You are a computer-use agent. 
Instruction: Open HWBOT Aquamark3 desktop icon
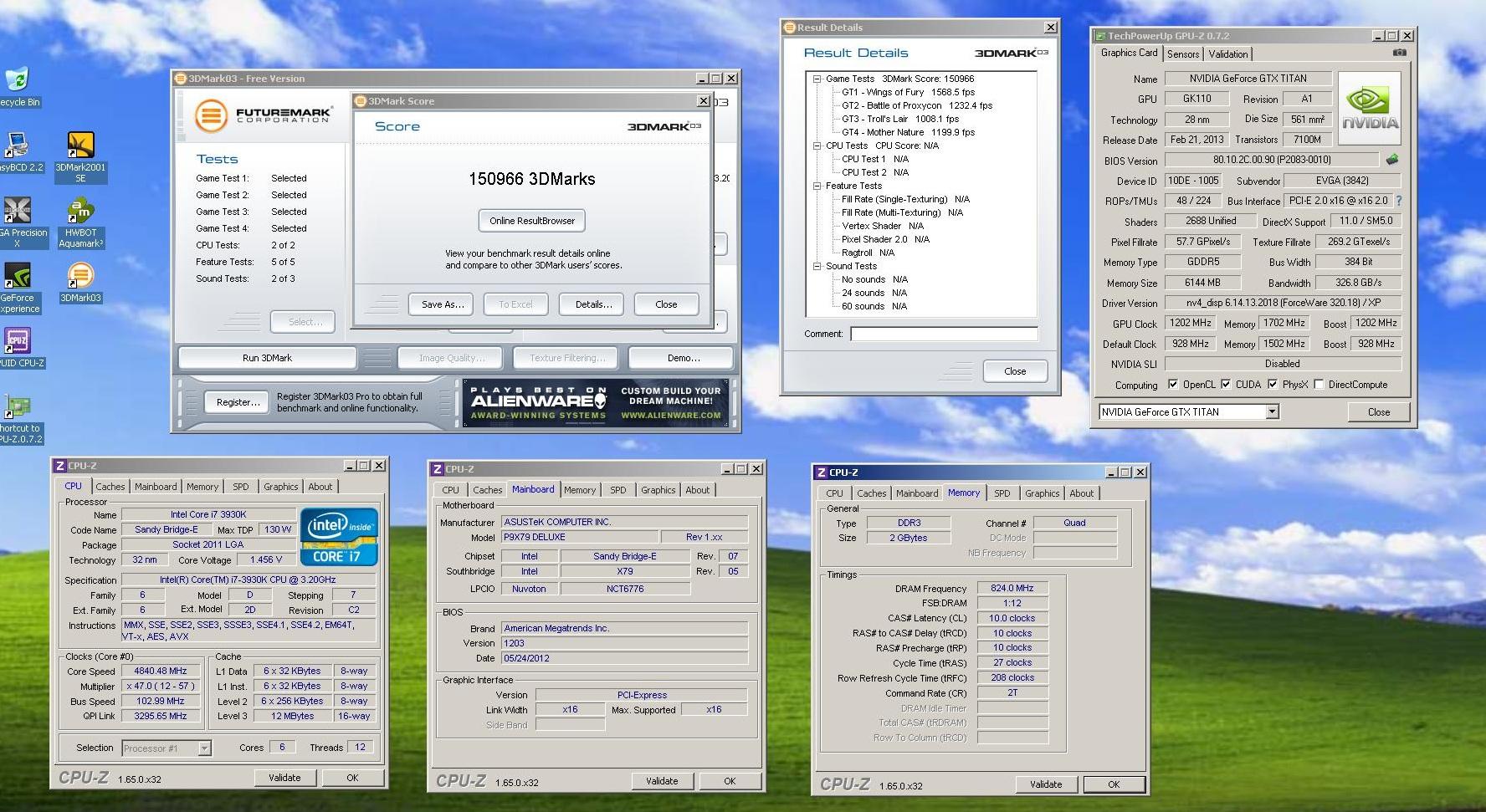tap(80, 211)
